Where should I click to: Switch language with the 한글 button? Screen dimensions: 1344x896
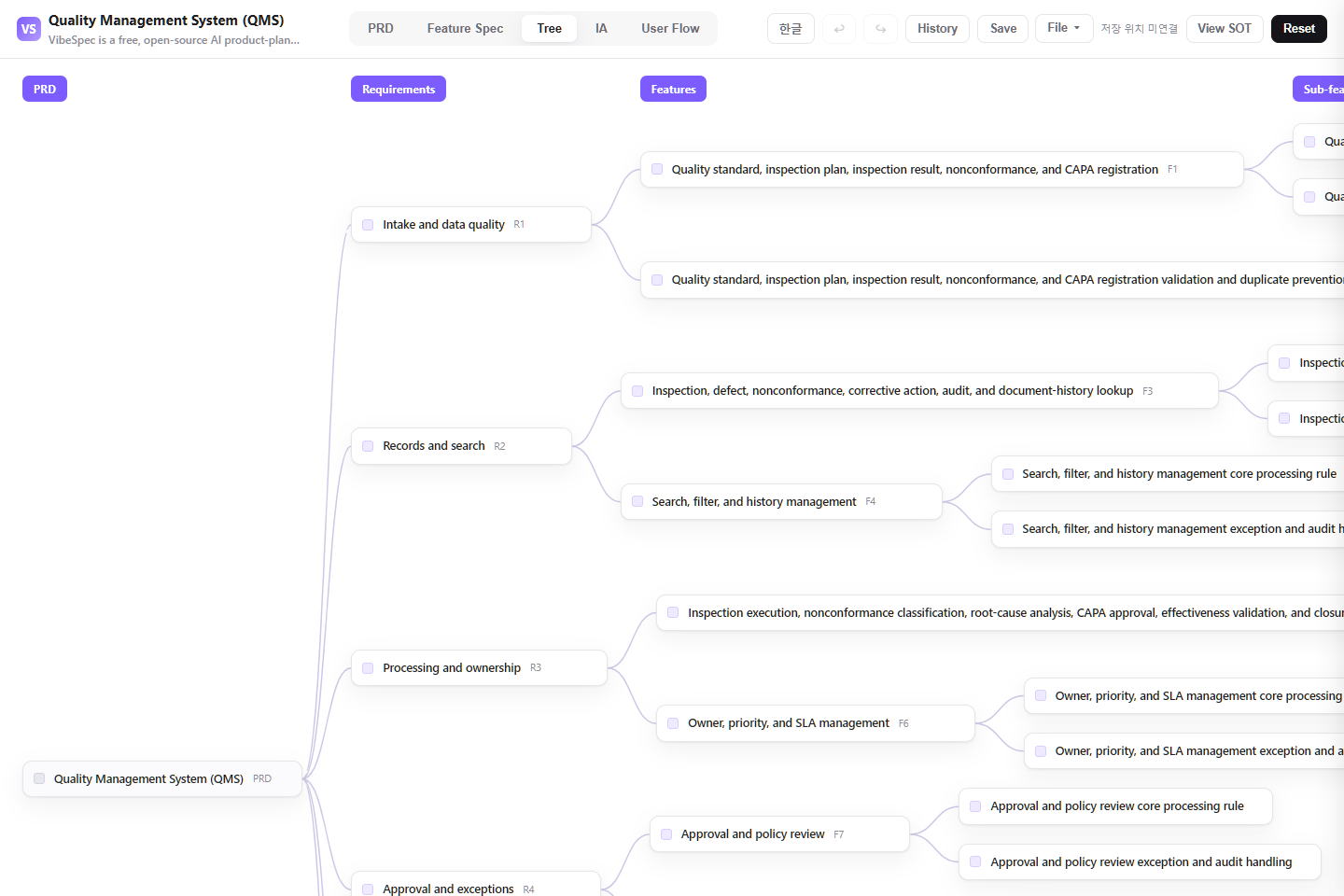pos(791,29)
